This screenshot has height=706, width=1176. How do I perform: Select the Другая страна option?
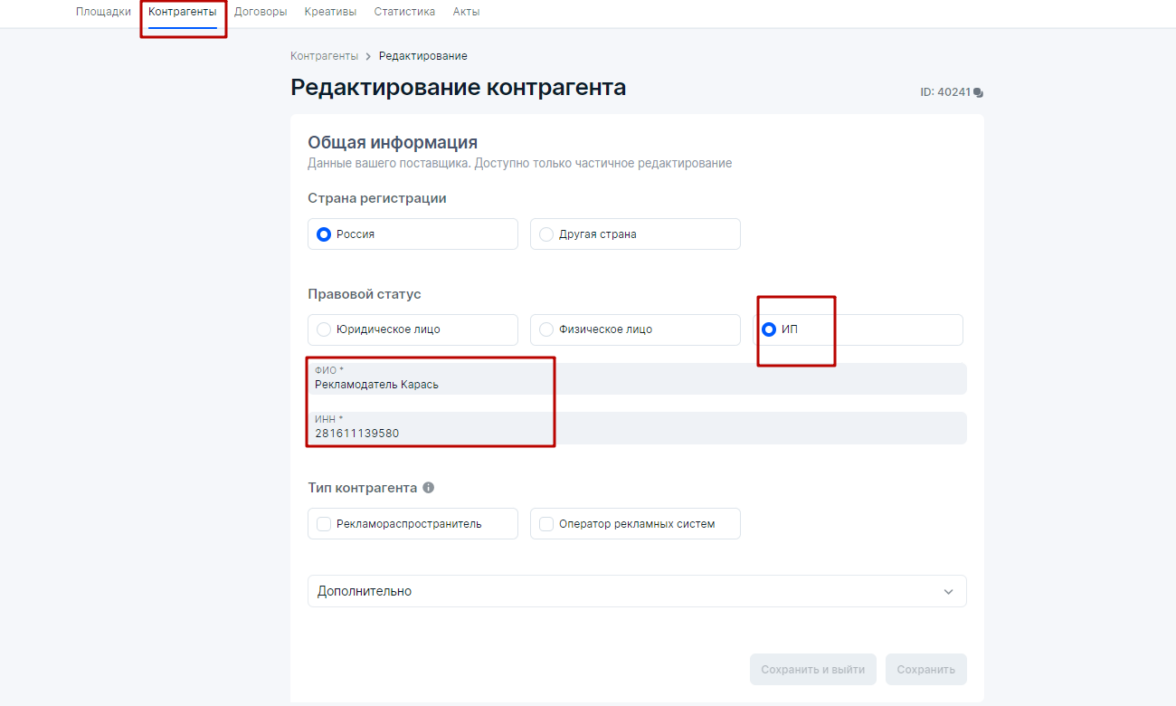[546, 234]
